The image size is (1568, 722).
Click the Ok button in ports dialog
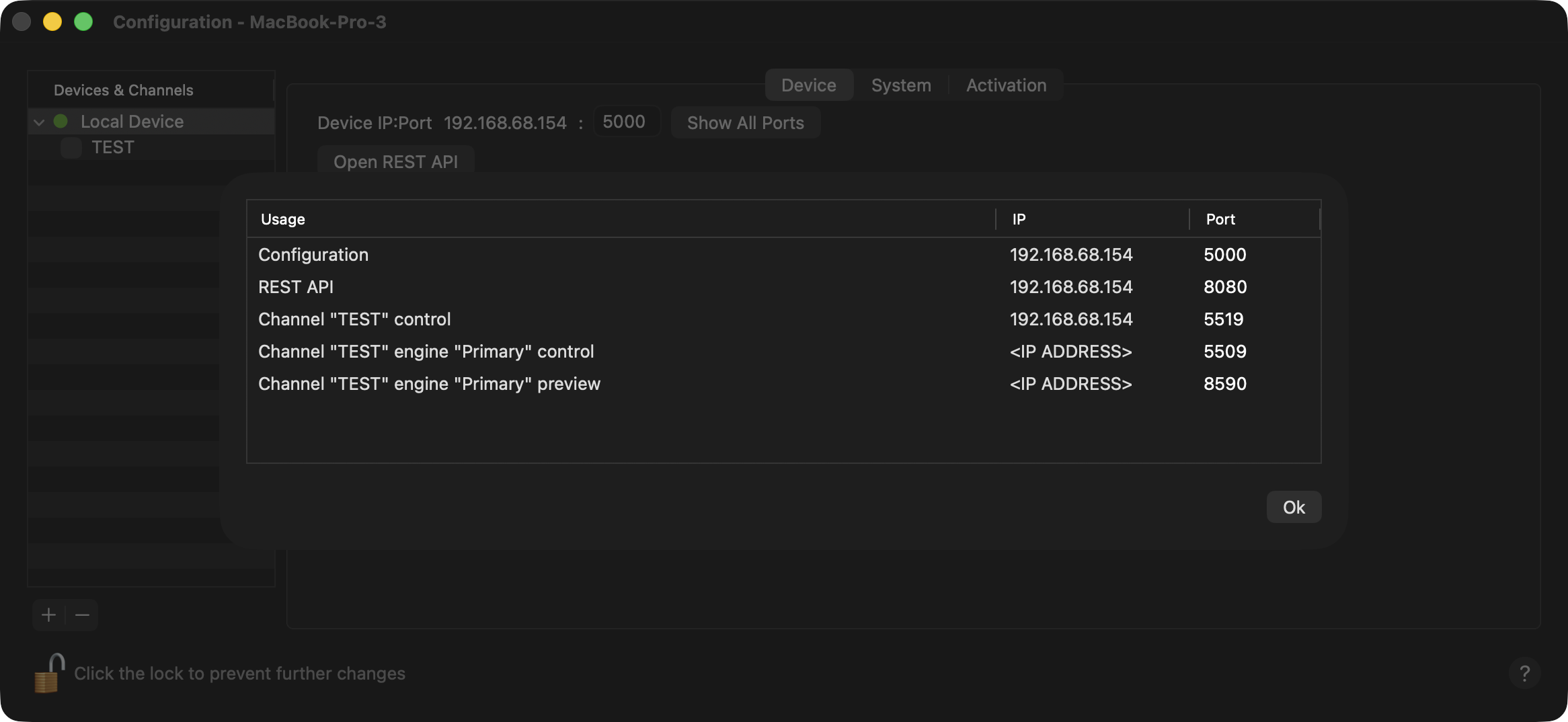click(x=1294, y=507)
